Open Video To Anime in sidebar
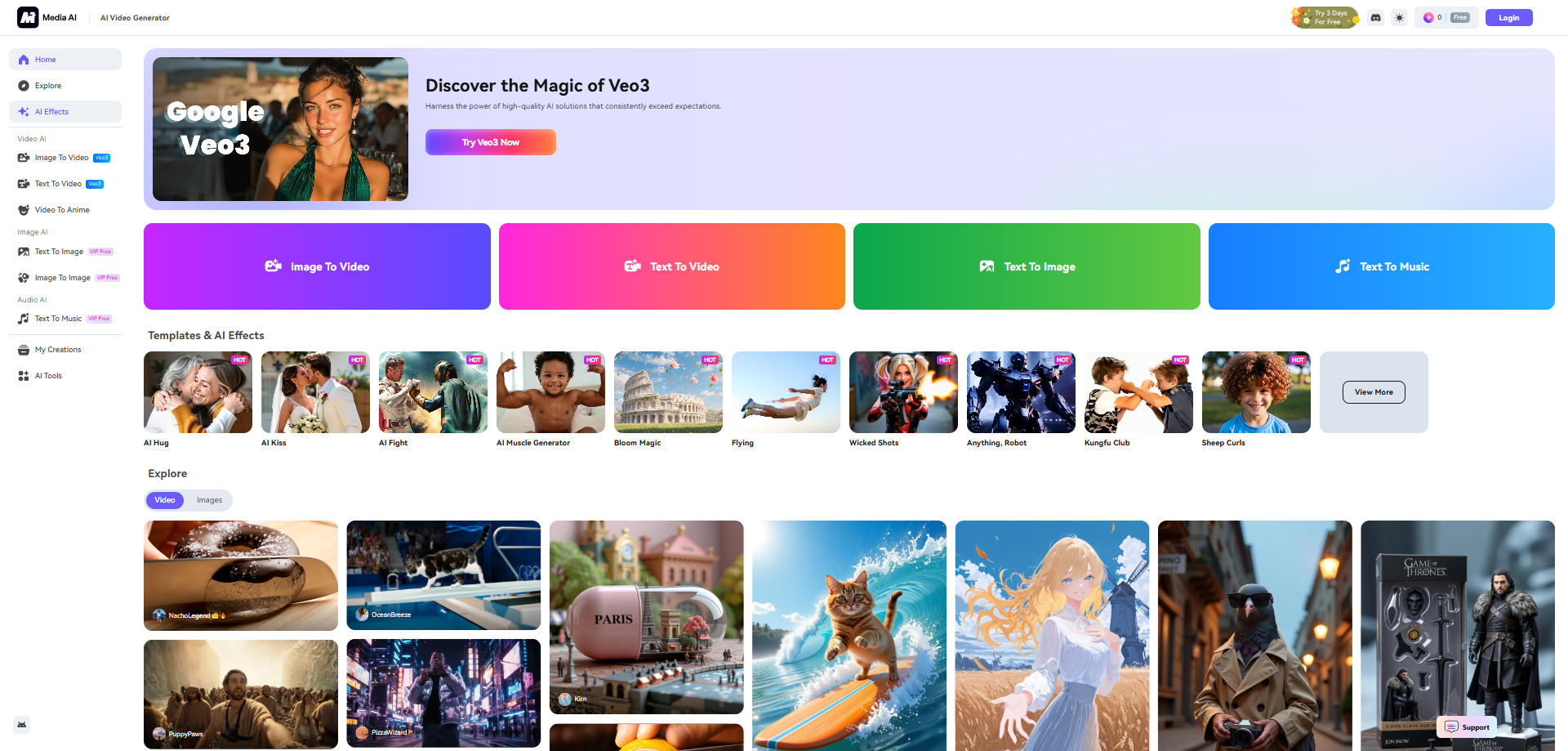1568x751 pixels. click(62, 210)
